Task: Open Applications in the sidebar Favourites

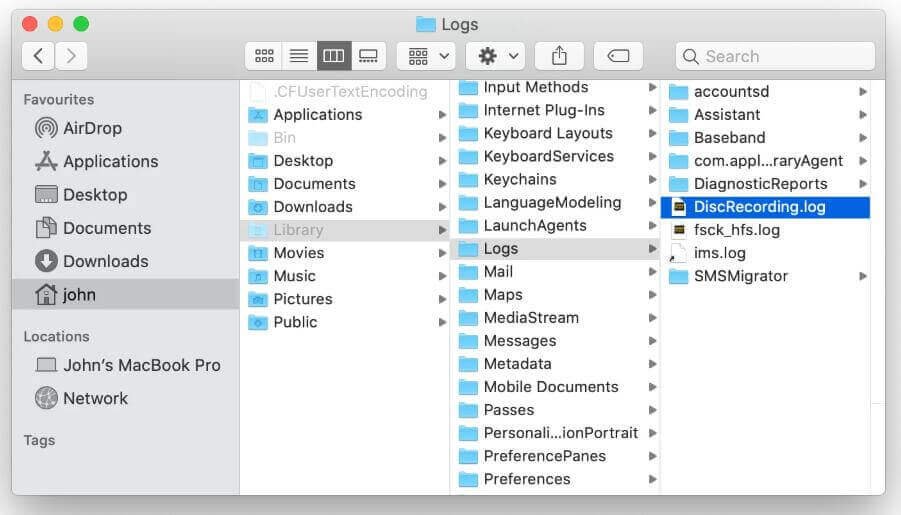Action: pyautogui.click(x=125, y=162)
